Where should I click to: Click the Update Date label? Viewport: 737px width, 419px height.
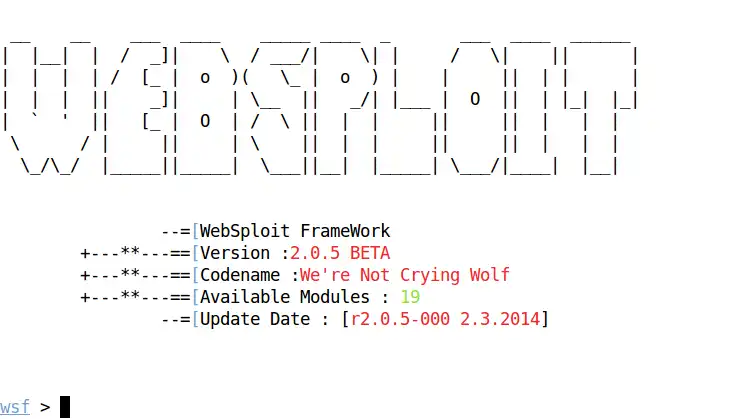[x=265, y=319]
